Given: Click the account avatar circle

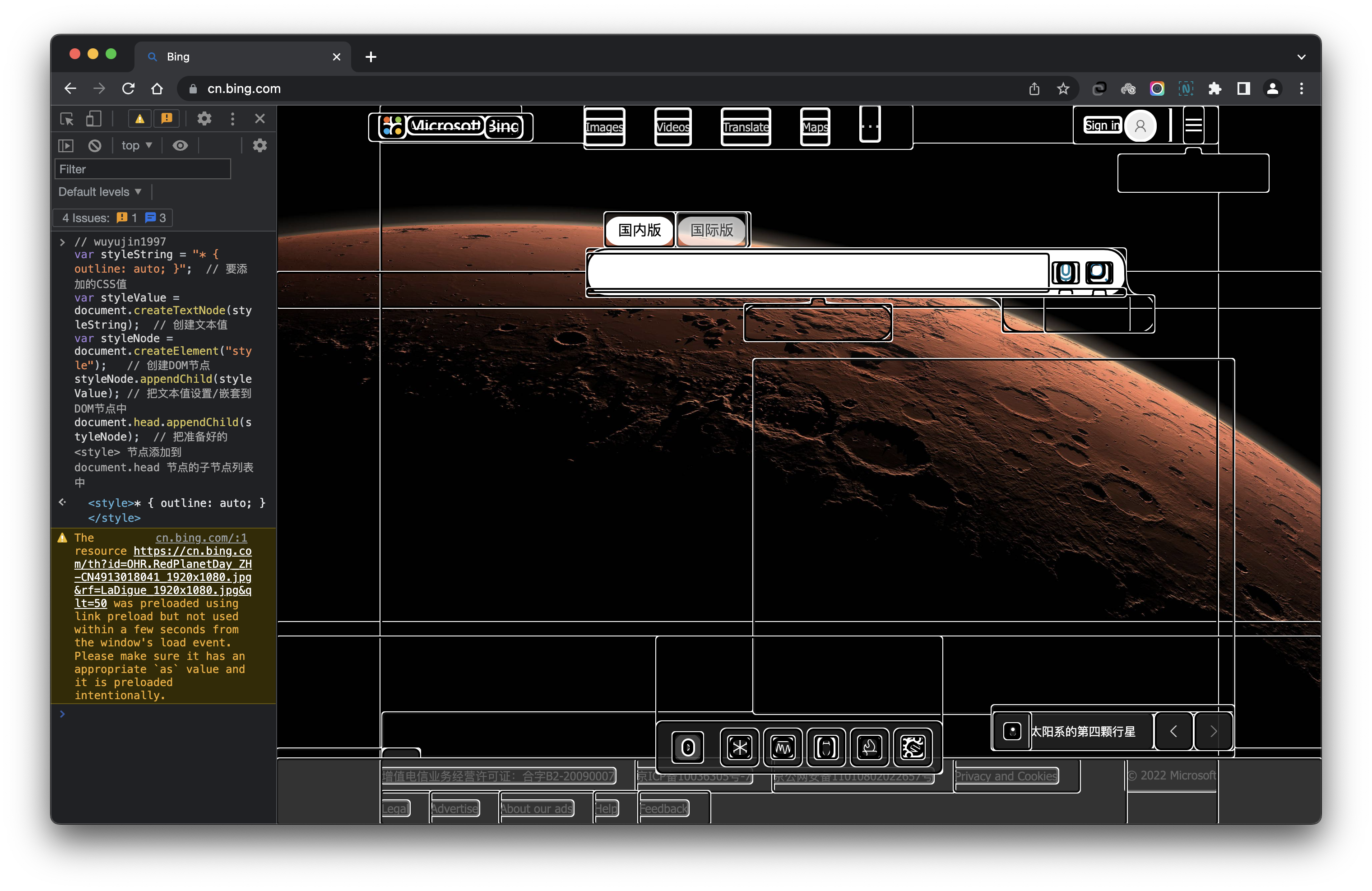Looking at the screenshot, I should point(1140,126).
